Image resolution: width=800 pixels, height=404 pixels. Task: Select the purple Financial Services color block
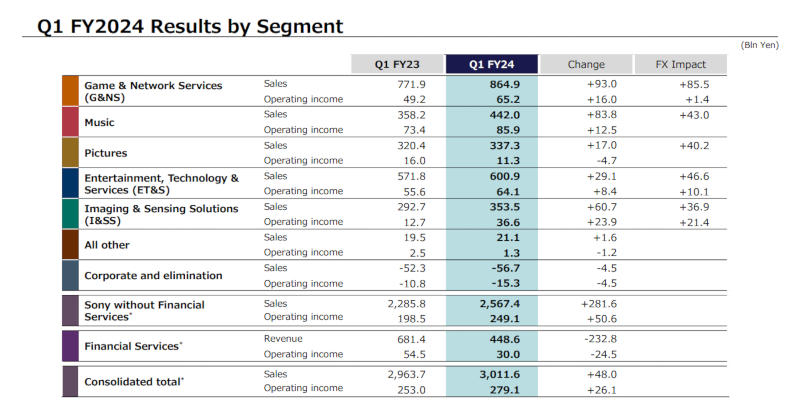click(70, 346)
